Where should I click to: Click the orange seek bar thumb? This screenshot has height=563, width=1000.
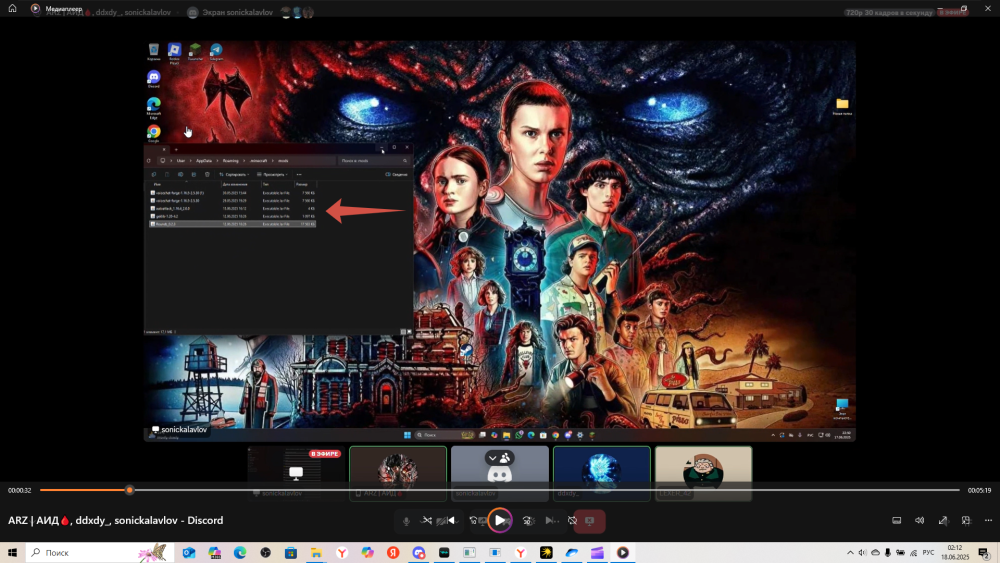[129, 490]
